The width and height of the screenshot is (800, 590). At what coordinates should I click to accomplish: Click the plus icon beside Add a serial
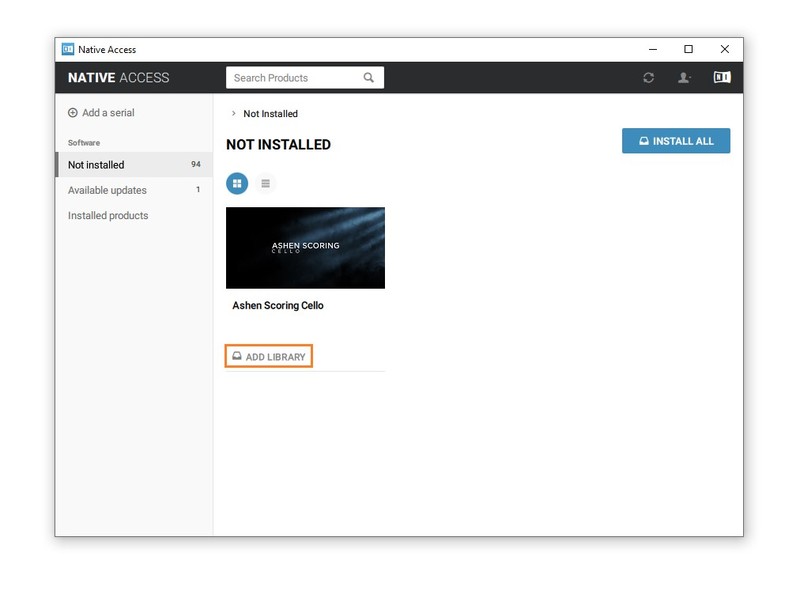(72, 113)
